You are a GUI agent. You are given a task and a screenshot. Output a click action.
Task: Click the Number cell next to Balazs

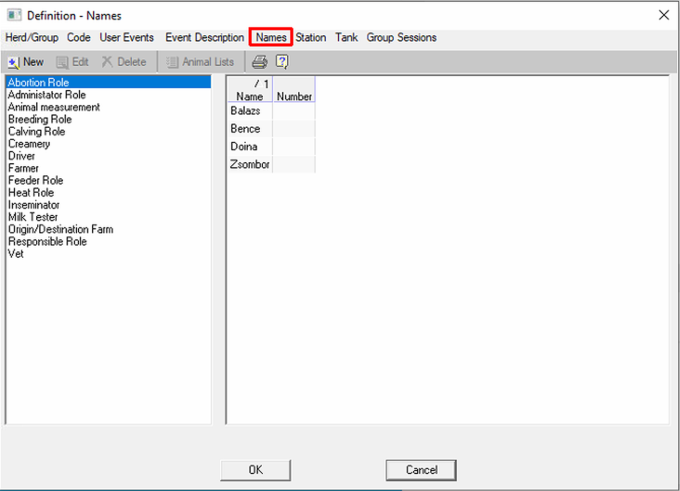click(x=294, y=111)
